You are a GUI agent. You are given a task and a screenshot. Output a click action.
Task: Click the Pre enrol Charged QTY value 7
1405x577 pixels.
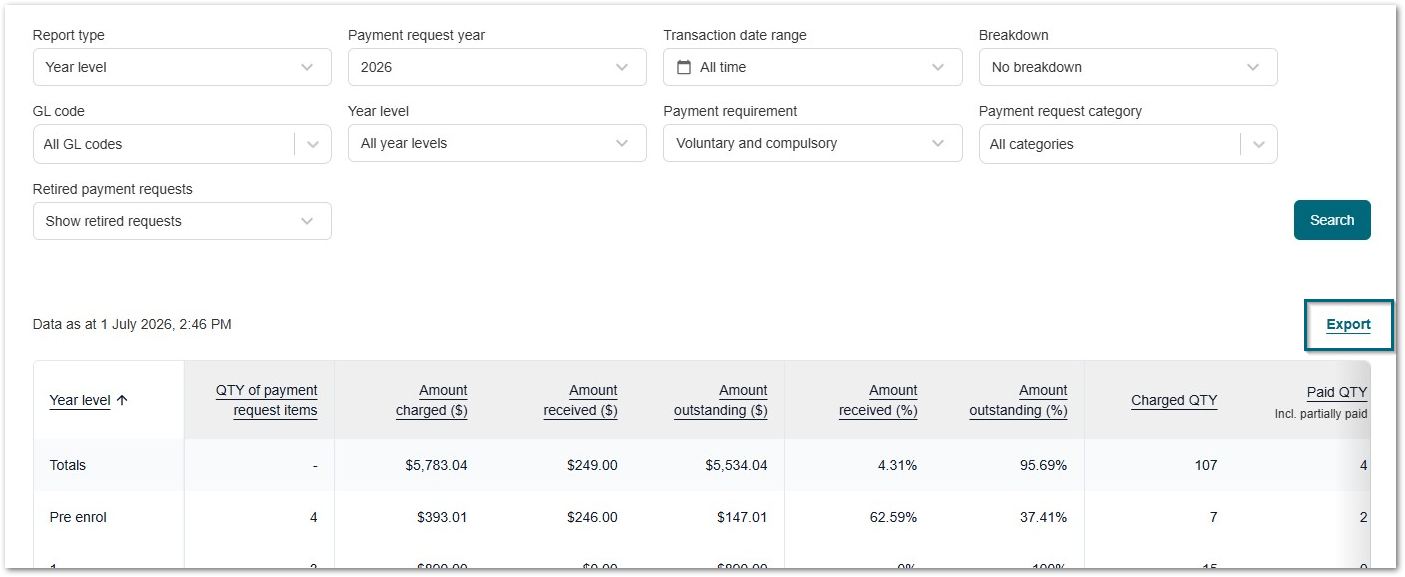1213,517
